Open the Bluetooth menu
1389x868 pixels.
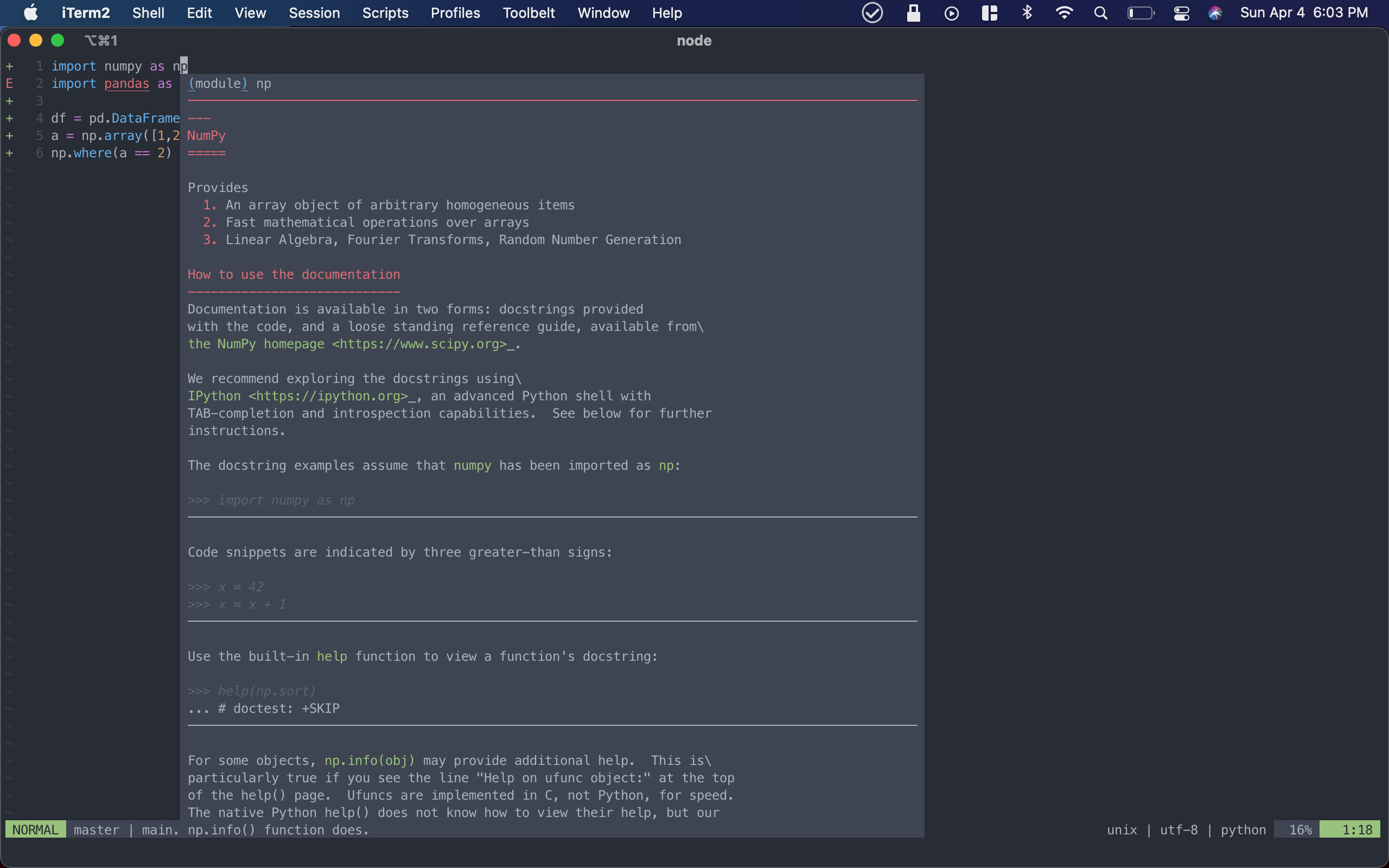coord(1028,12)
